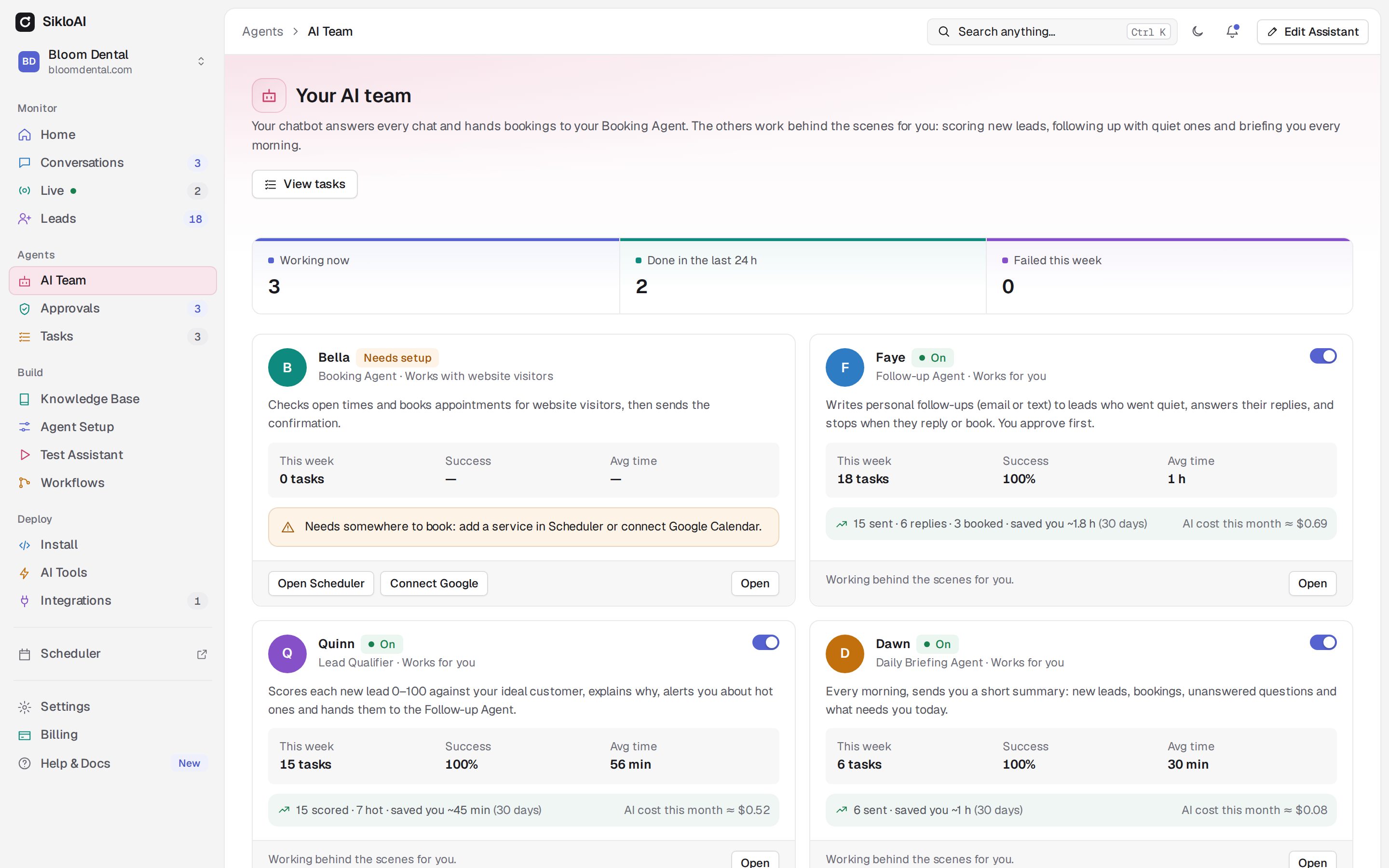Image resolution: width=1389 pixels, height=868 pixels.
Task: Click Bella's avatar circle
Action: pyautogui.click(x=287, y=367)
